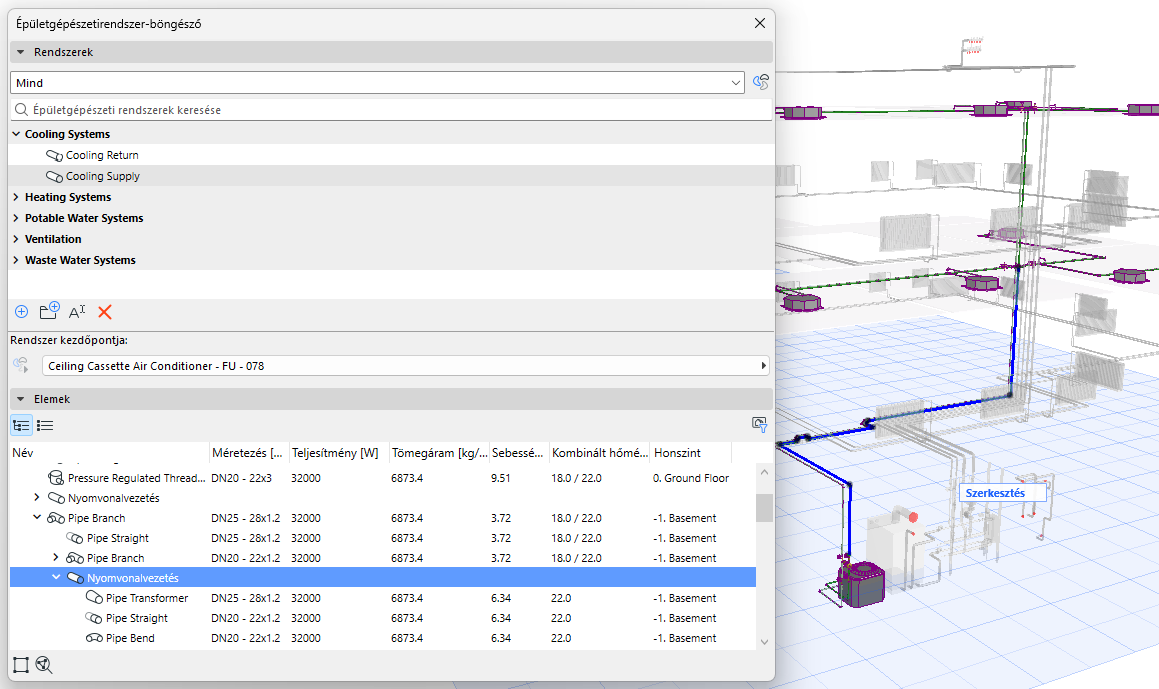Screen dimensions: 1159x689
Task: Click the Szerkesztés button in the 3D view
Action: (1002, 493)
